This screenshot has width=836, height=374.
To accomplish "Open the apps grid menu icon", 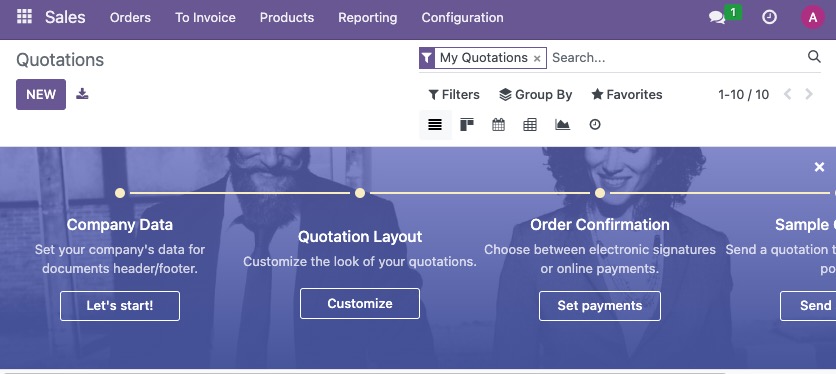I will [x=24, y=17].
